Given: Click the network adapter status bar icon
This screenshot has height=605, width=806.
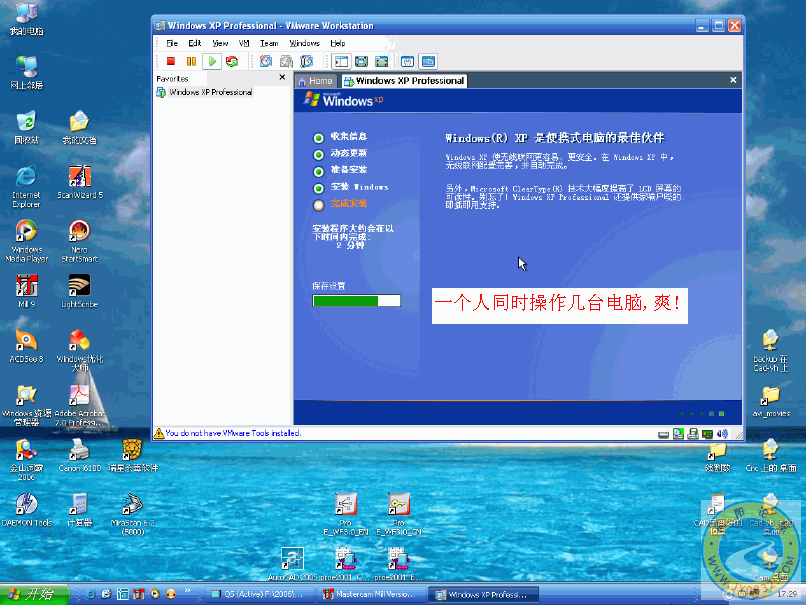Looking at the screenshot, I should 708,434.
